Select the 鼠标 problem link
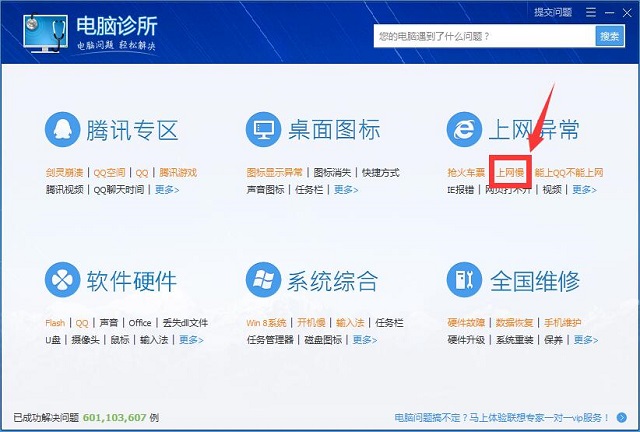The width and height of the screenshot is (640, 432). tap(120, 340)
